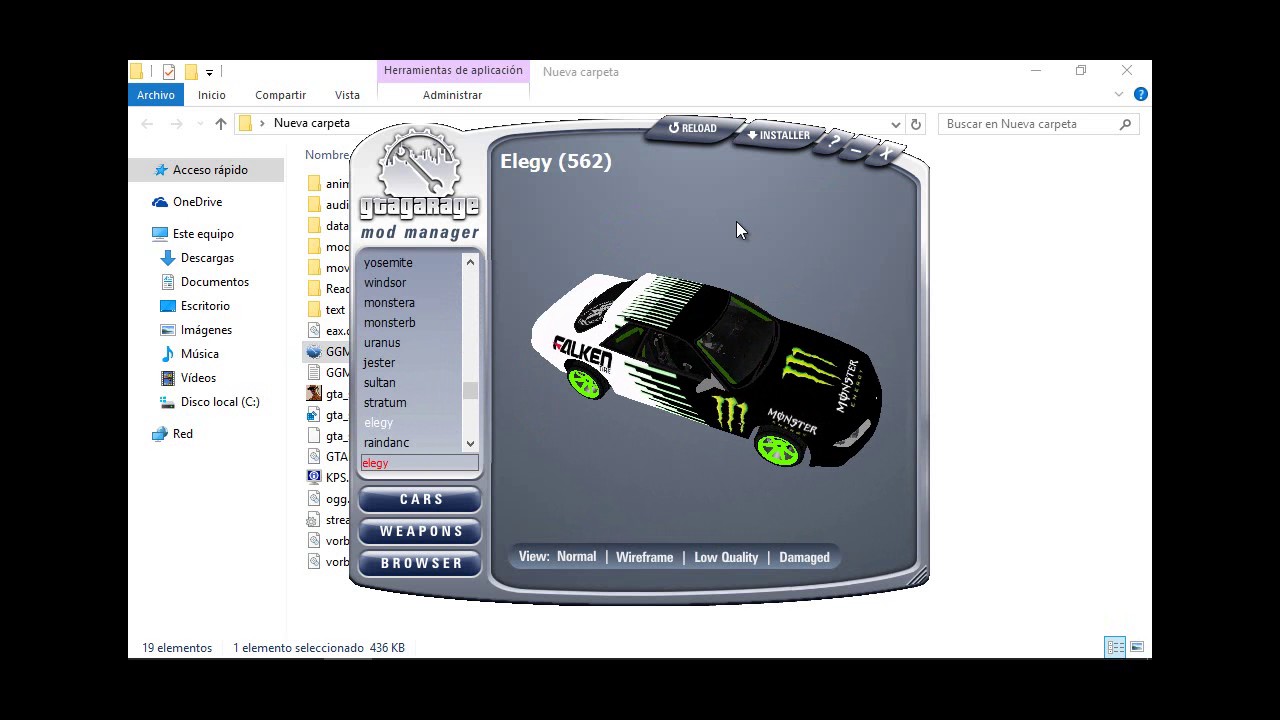Switch to the Vista ribbon tab
This screenshot has height=720, width=1280.
(x=347, y=94)
